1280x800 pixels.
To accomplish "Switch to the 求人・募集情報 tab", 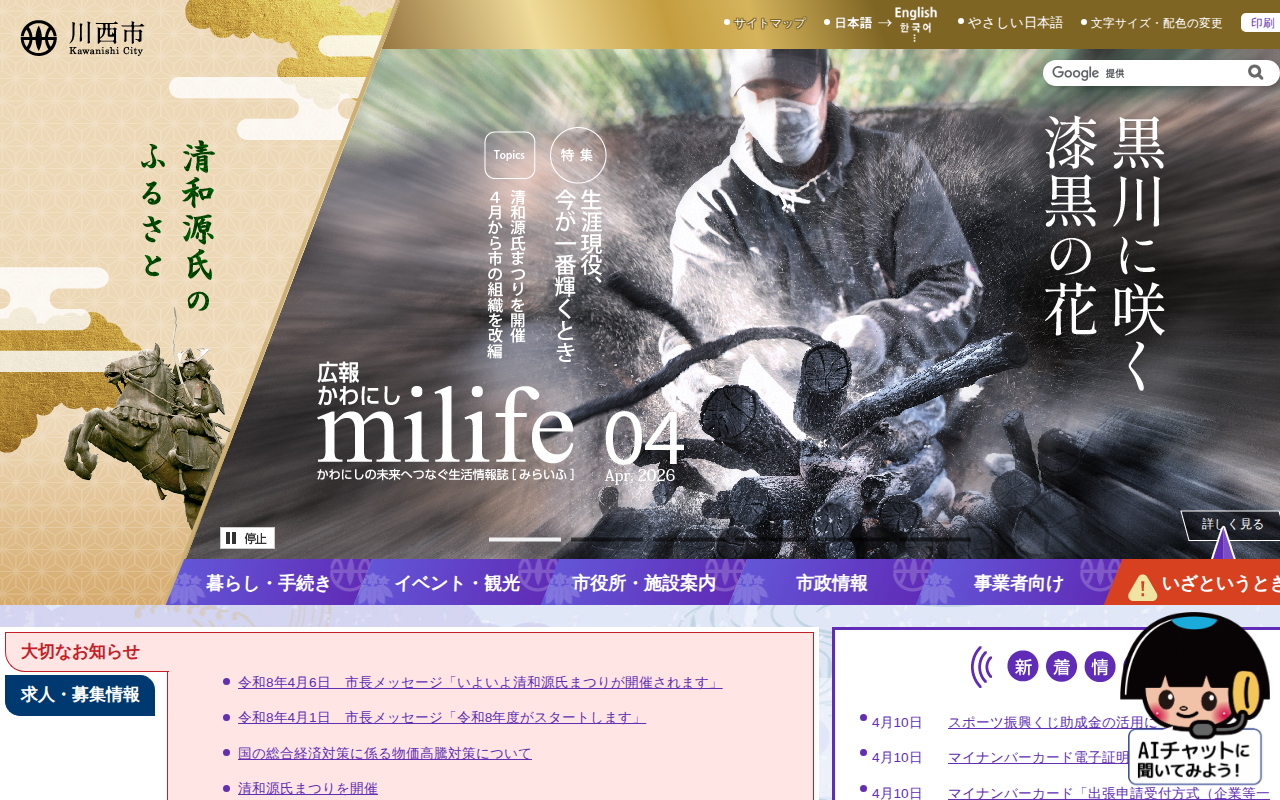I will 80,695.
